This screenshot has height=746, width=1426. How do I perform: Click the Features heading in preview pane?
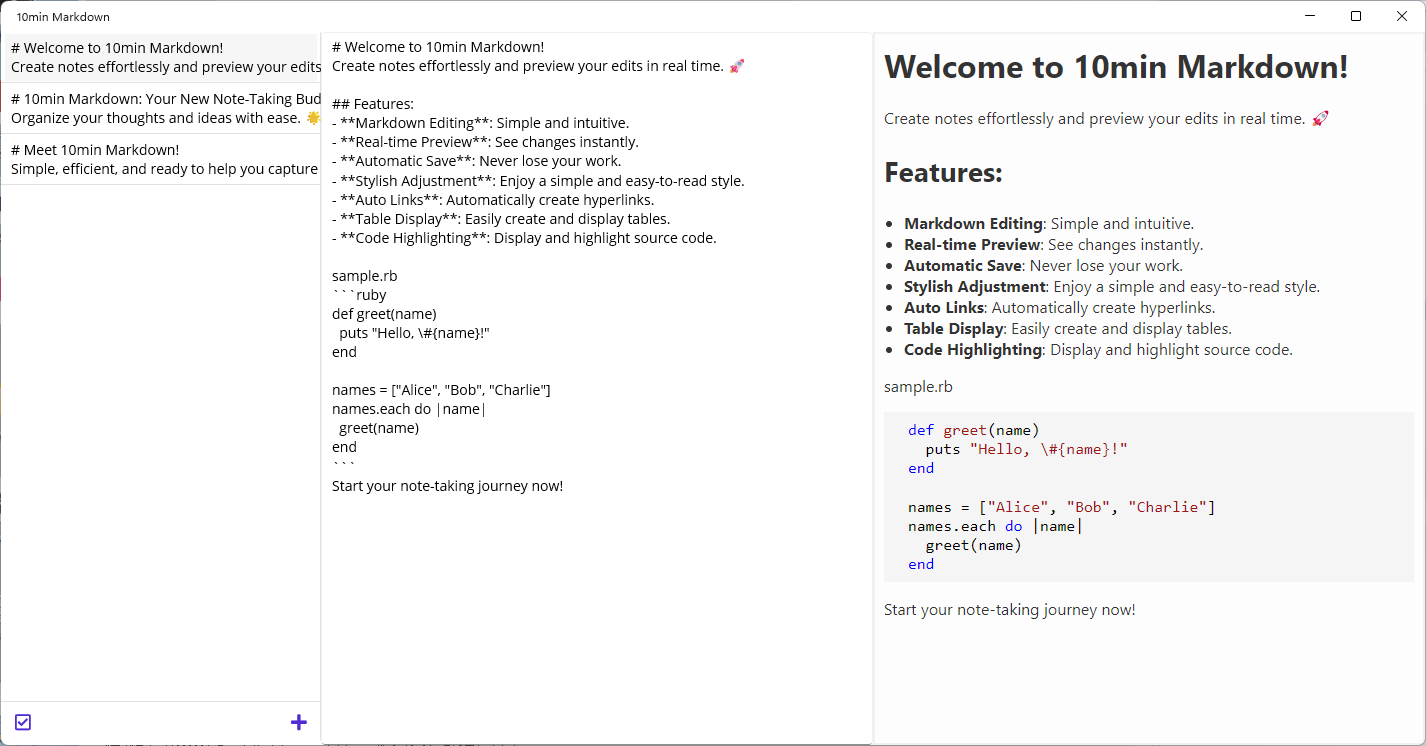tap(943, 172)
